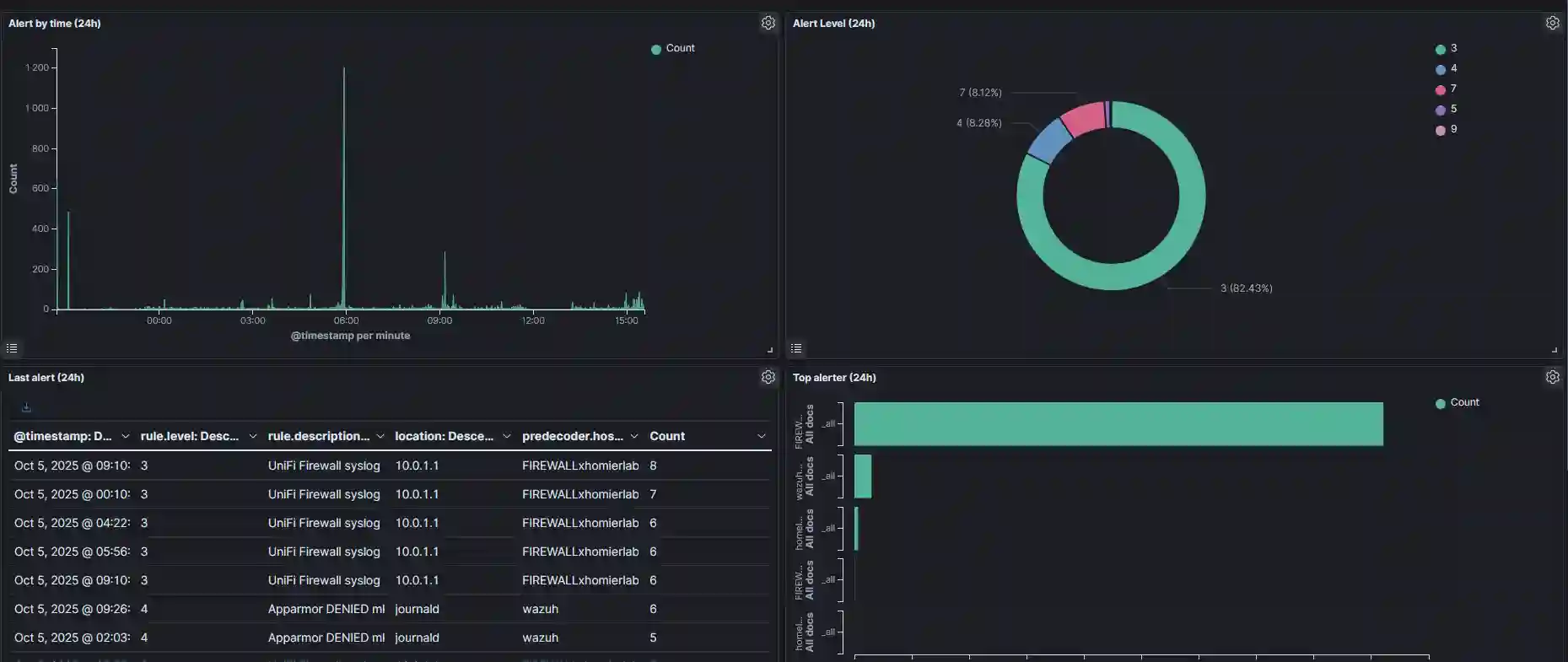The image size is (1568, 662).
Task: Open settings gear of Top alerter panel
Action: click(1552, 377)
